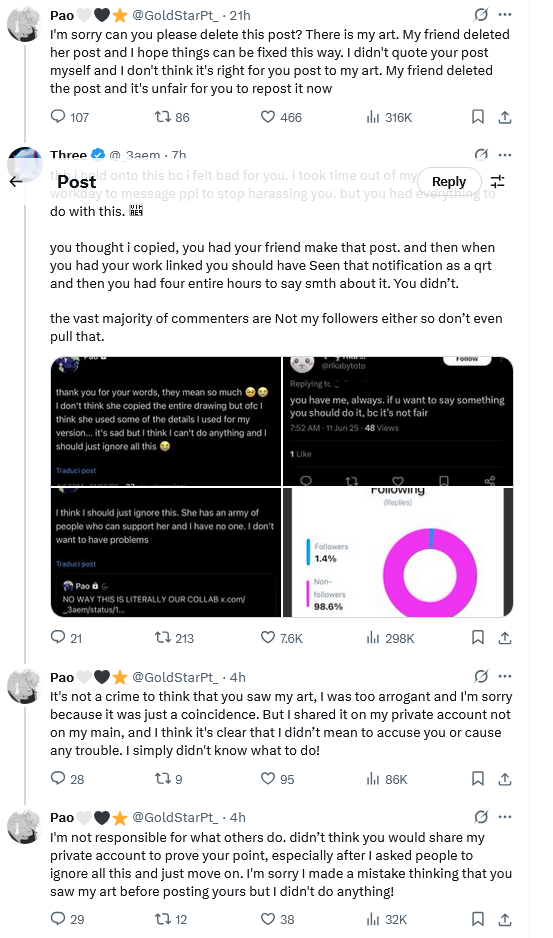View analytics of post with 316K views
Image resolution: width=553 pixels, height=938 pixels.
[389, 117]
